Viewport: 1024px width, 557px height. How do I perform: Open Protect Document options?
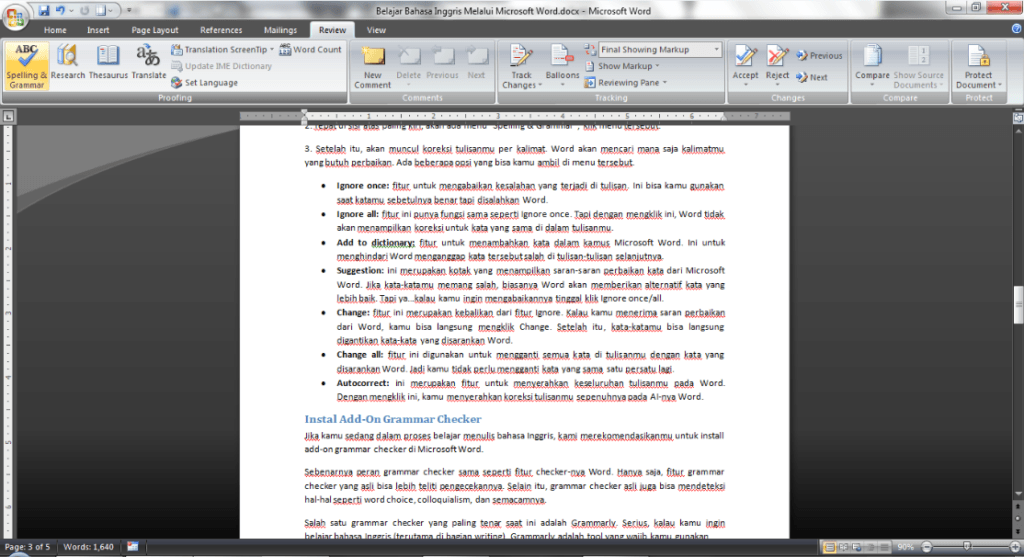click(978, 67)
